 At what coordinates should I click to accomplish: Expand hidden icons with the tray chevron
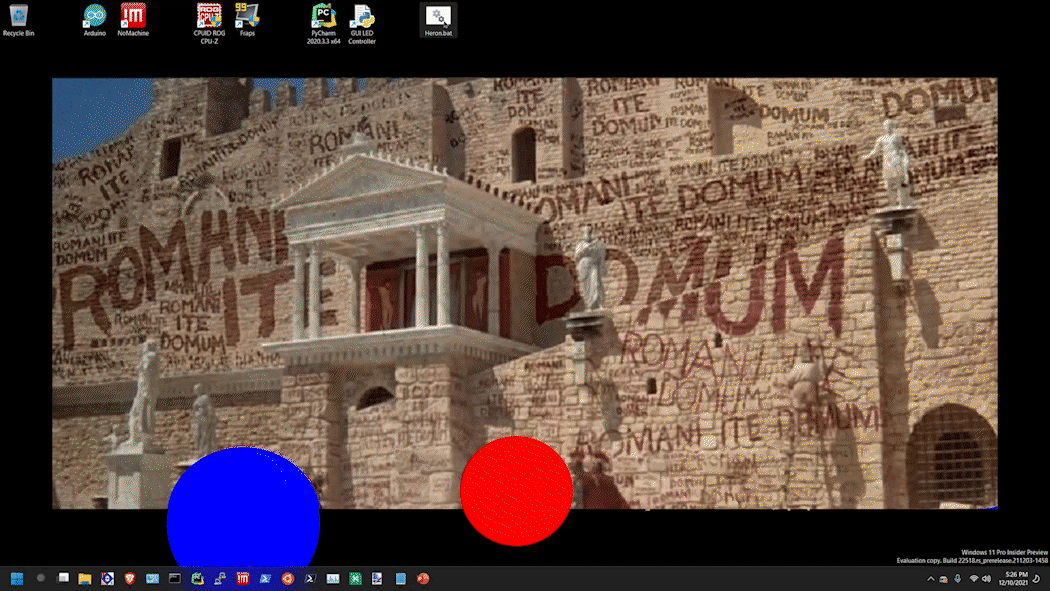930,578
